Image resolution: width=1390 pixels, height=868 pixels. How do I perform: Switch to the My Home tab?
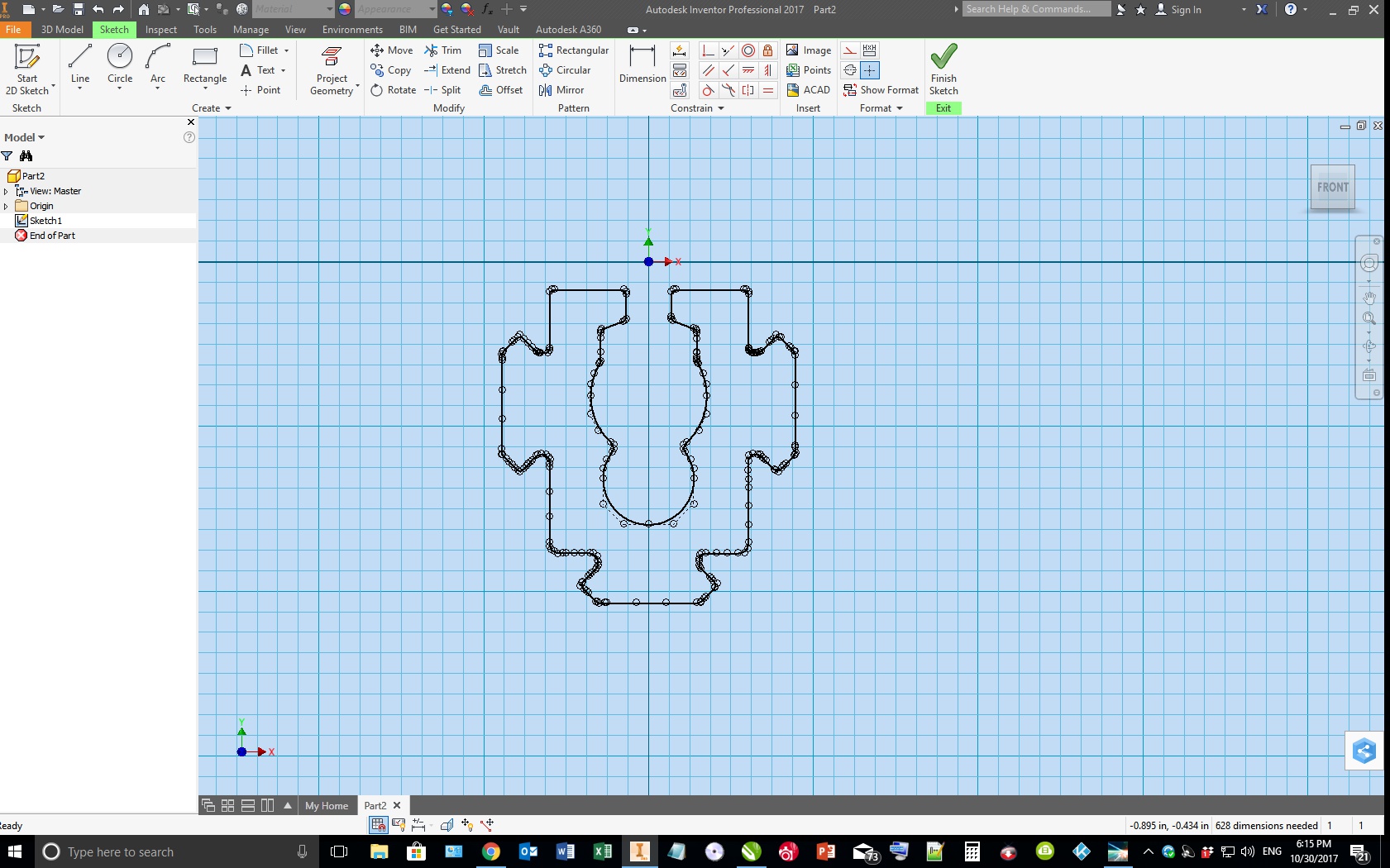(327, 805)
